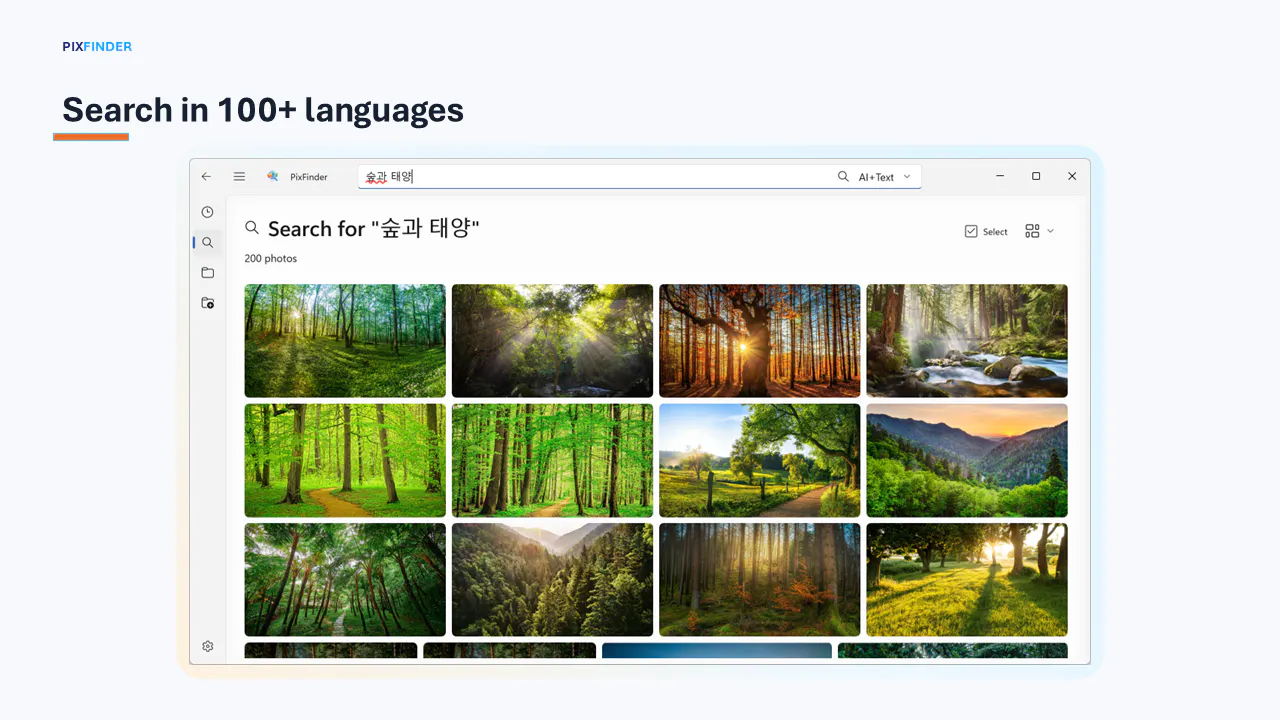Click the magnifier icon in search box
1280x720 pixels.
point(843,176)
